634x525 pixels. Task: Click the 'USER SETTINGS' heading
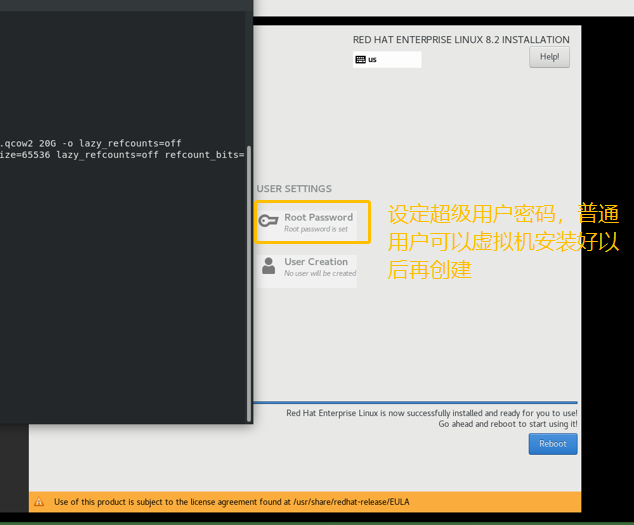click(294, 189)
